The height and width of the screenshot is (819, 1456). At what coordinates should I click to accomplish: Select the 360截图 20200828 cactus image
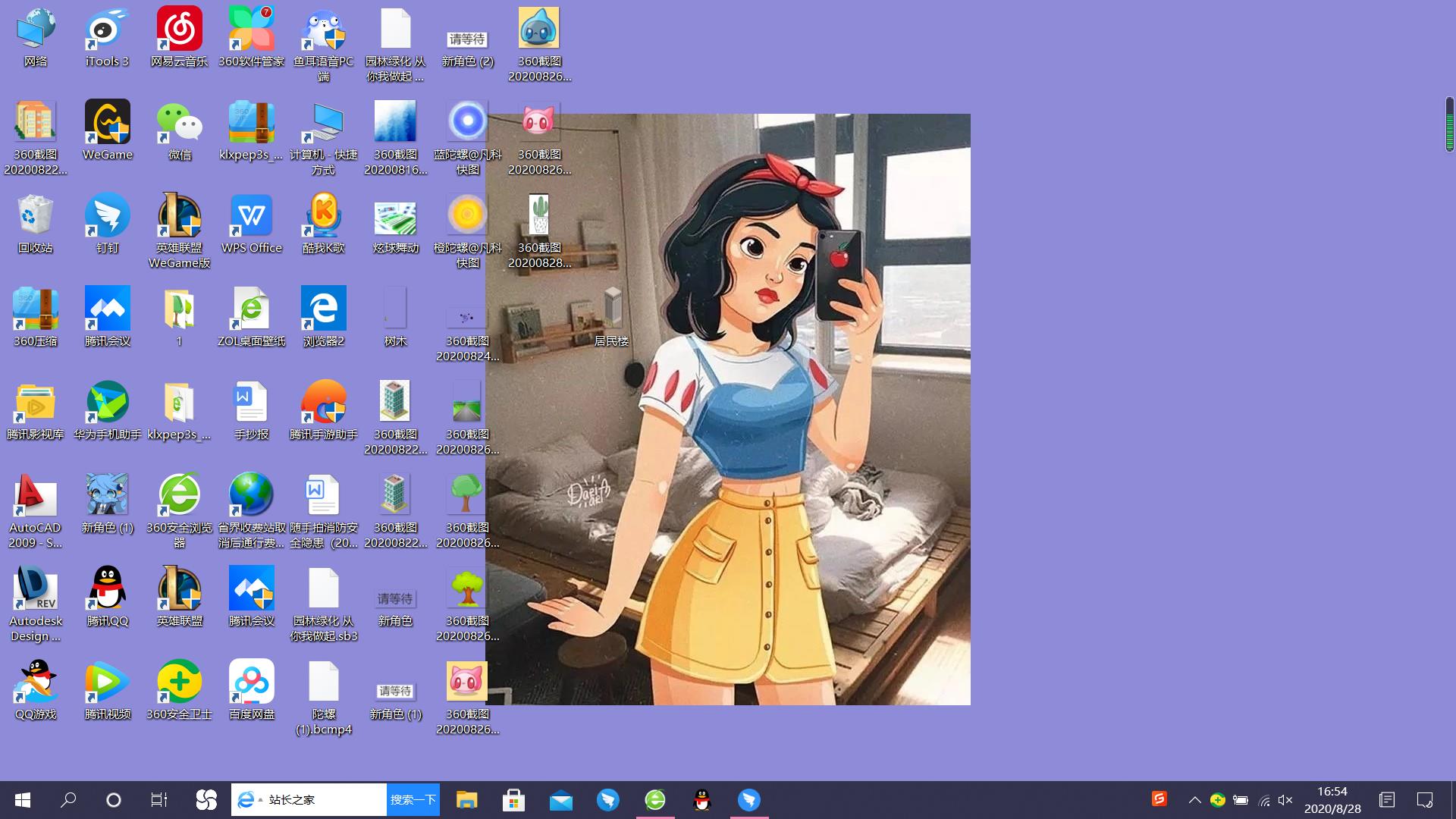(x=540, y=232)
